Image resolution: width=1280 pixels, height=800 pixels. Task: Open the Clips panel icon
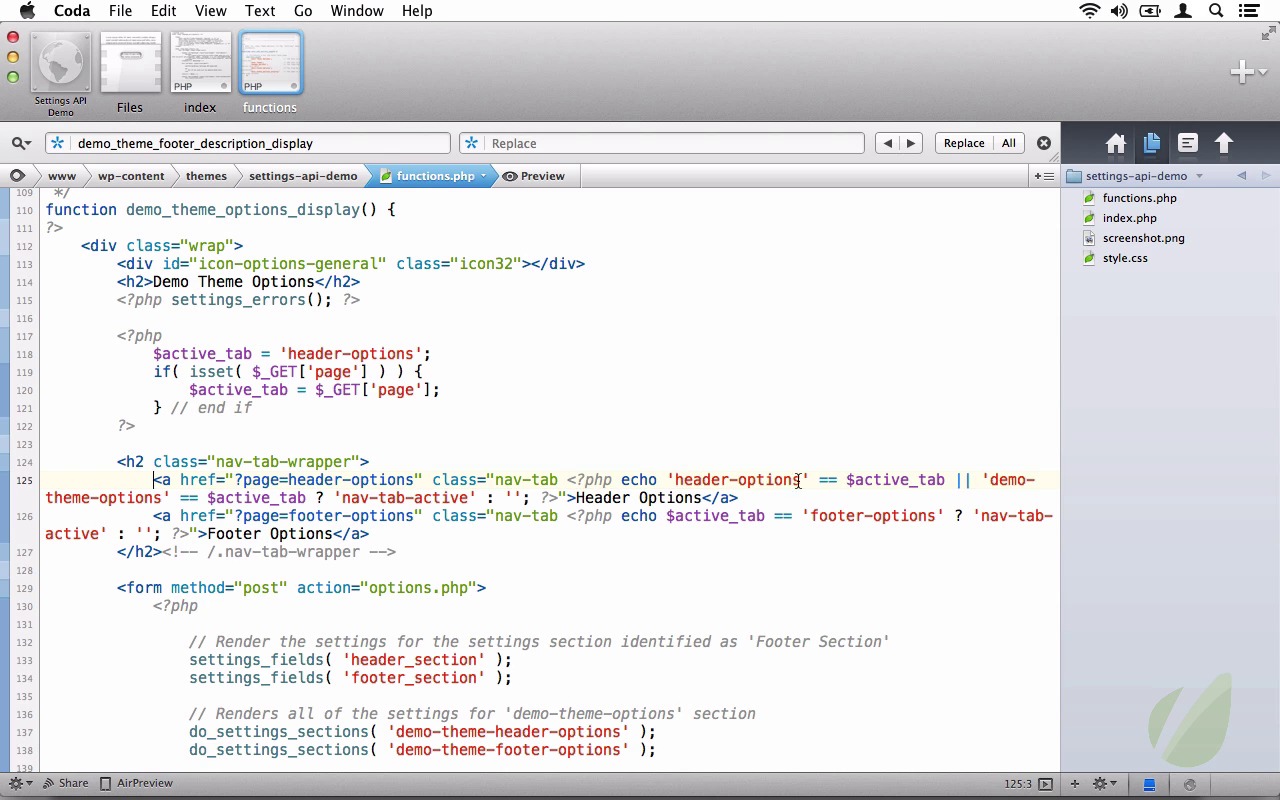1188,143
